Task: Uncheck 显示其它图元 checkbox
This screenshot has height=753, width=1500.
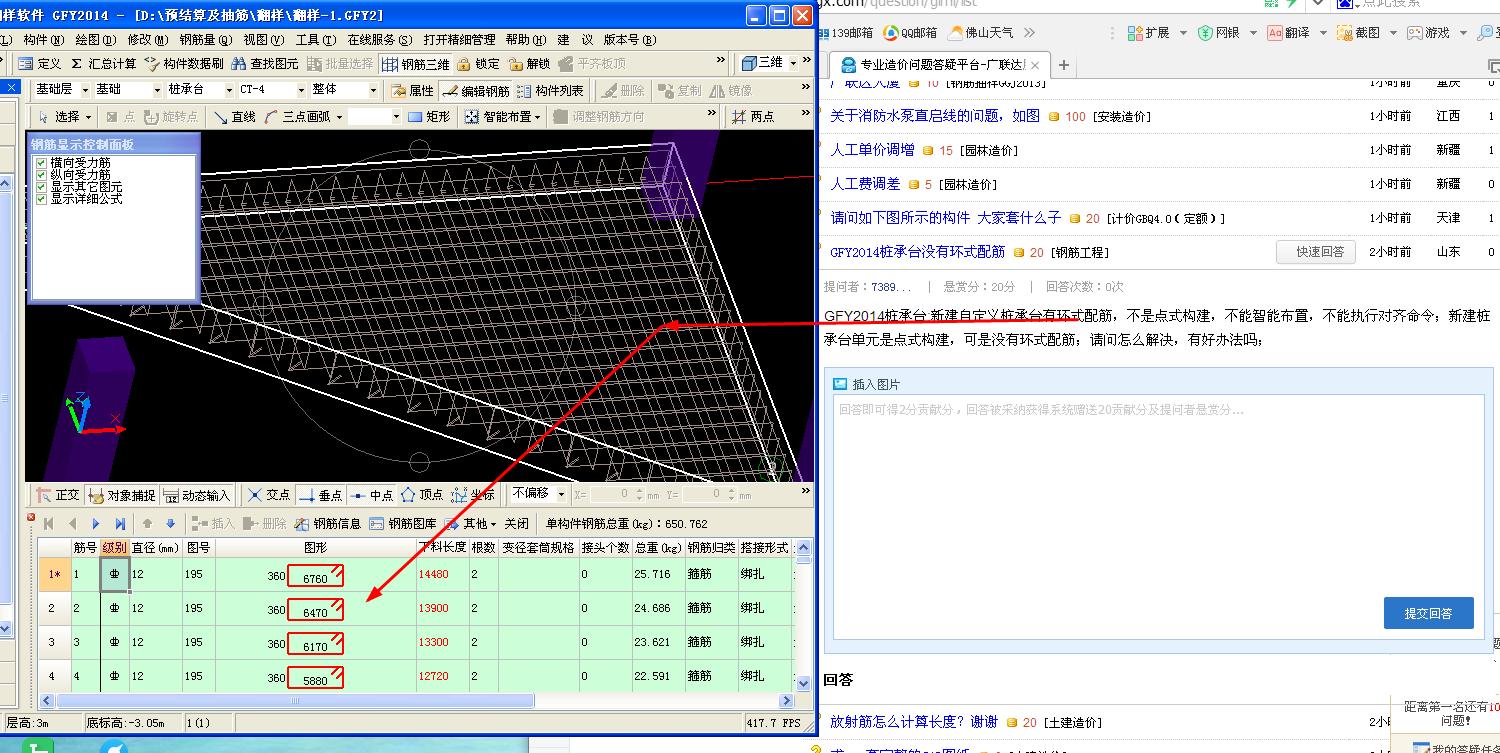Action: (x=41, y=187)
